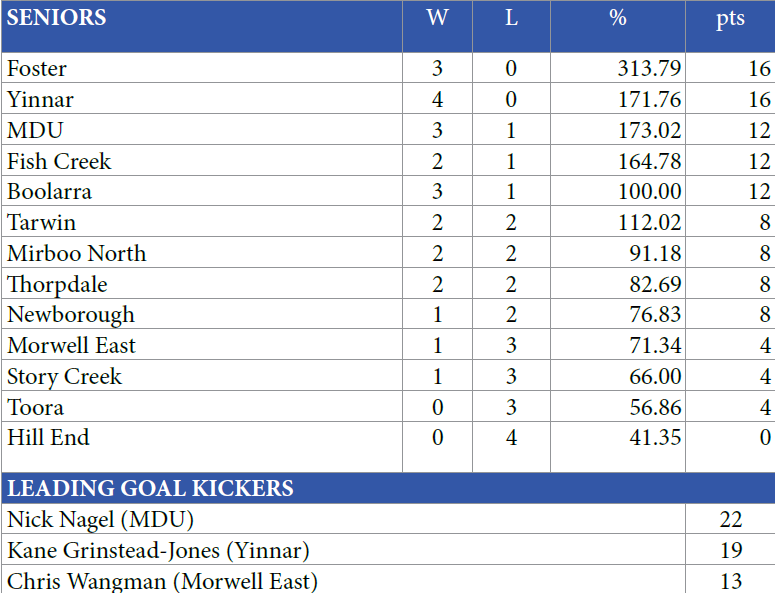Select the Mirboo North team cell

tap(76, 254)
